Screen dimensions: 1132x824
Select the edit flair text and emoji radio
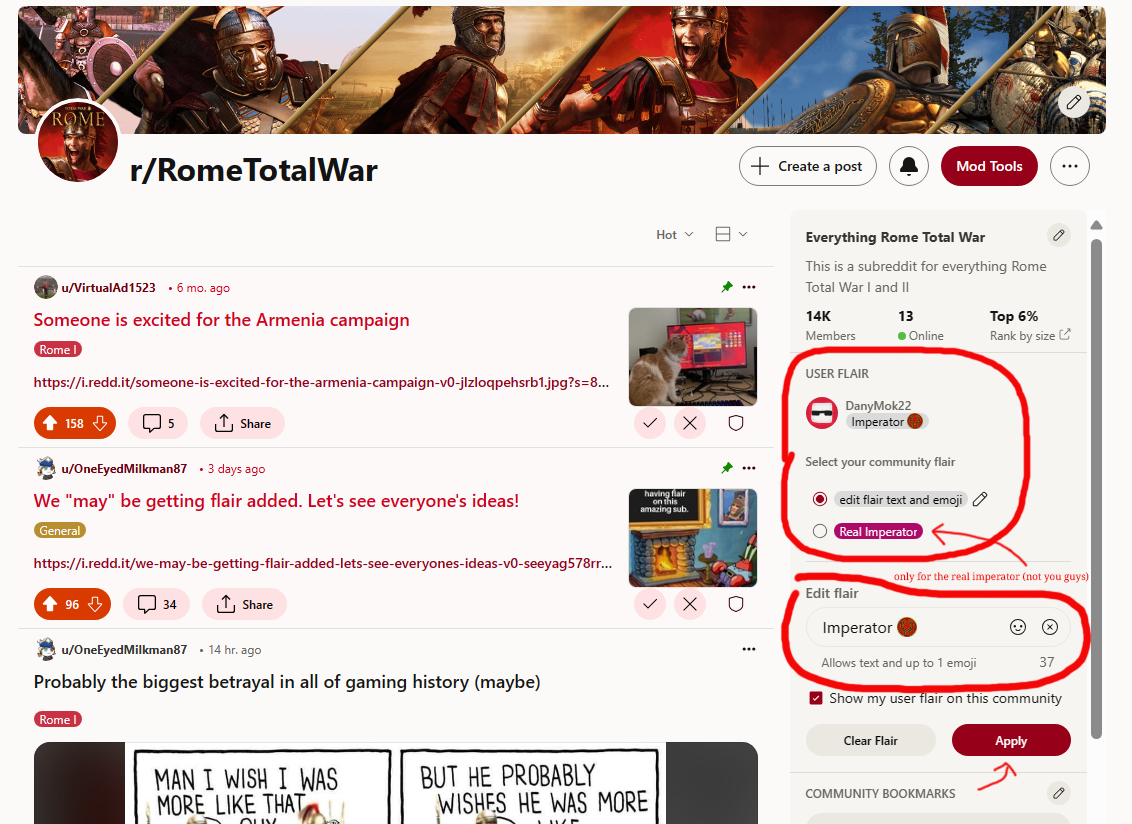coord(819,499)
